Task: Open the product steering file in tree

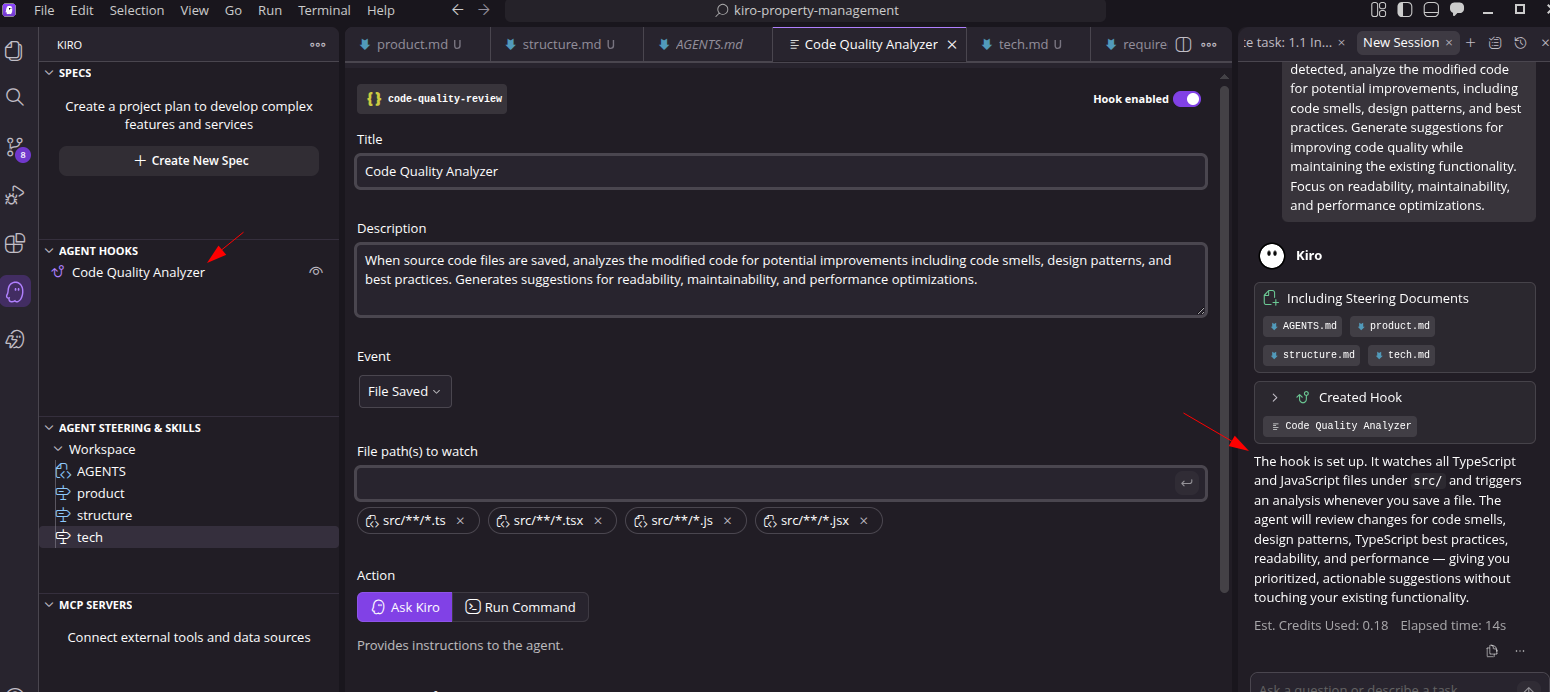Action: click(100, 494)
